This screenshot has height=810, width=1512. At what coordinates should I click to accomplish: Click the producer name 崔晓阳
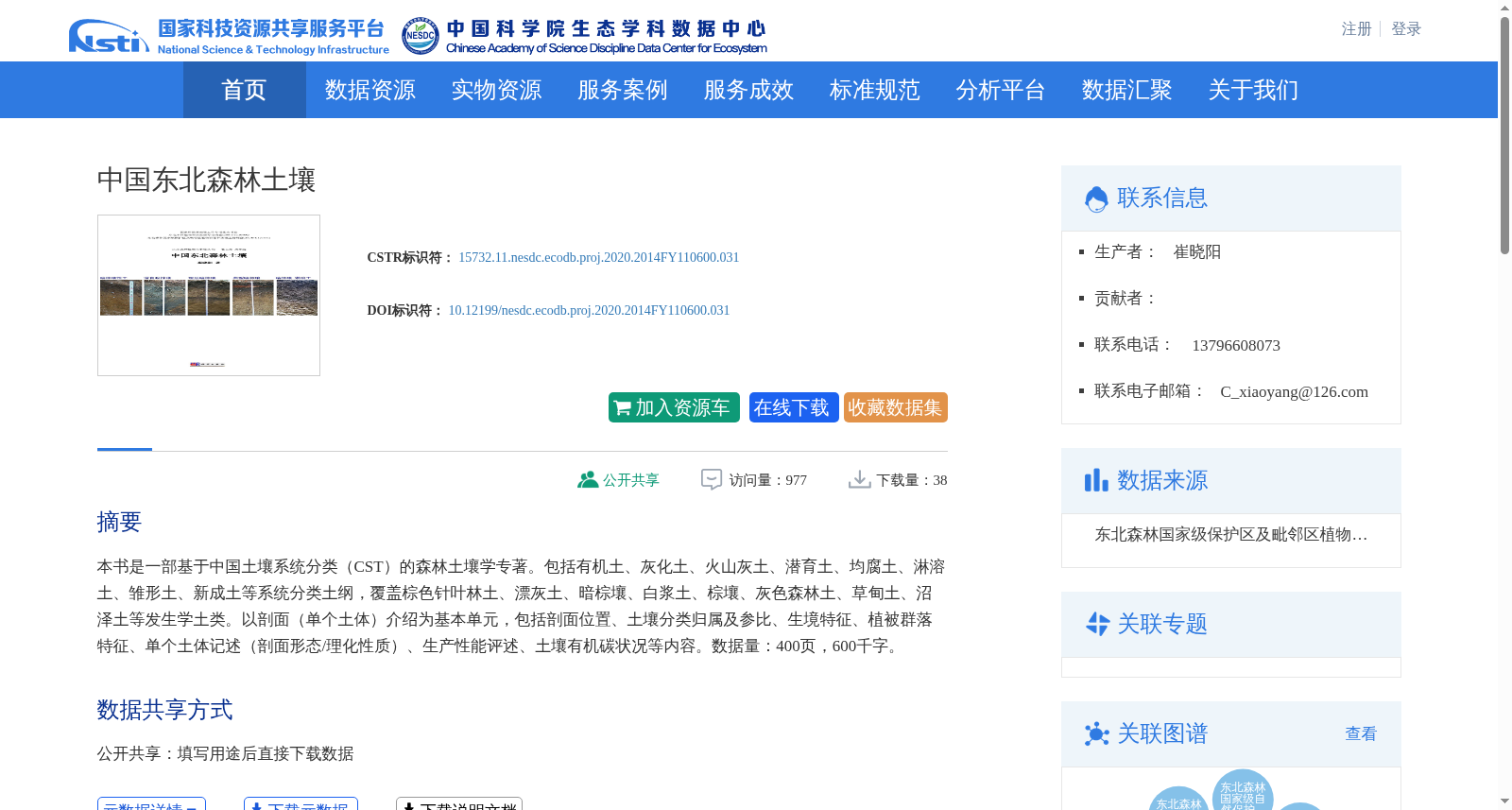click(x=1197, y=251)
